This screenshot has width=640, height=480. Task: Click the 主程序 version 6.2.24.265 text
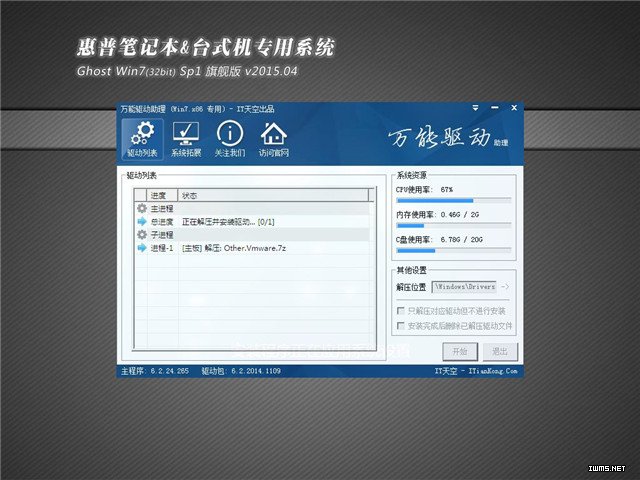coord(155,371)
